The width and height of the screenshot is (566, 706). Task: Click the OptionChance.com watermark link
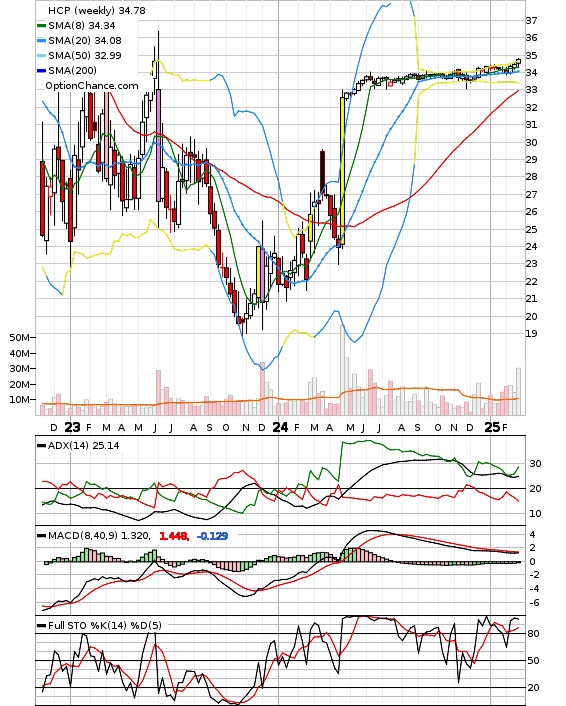pos(92,86)
